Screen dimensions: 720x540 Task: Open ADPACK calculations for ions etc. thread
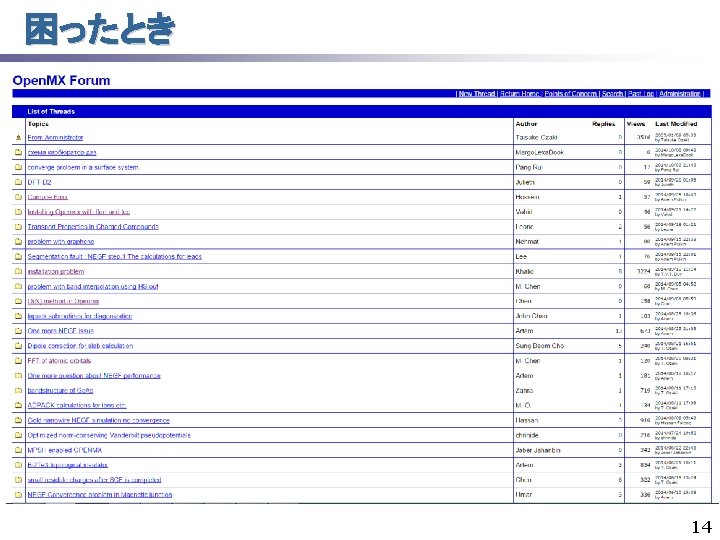(77, 405)
